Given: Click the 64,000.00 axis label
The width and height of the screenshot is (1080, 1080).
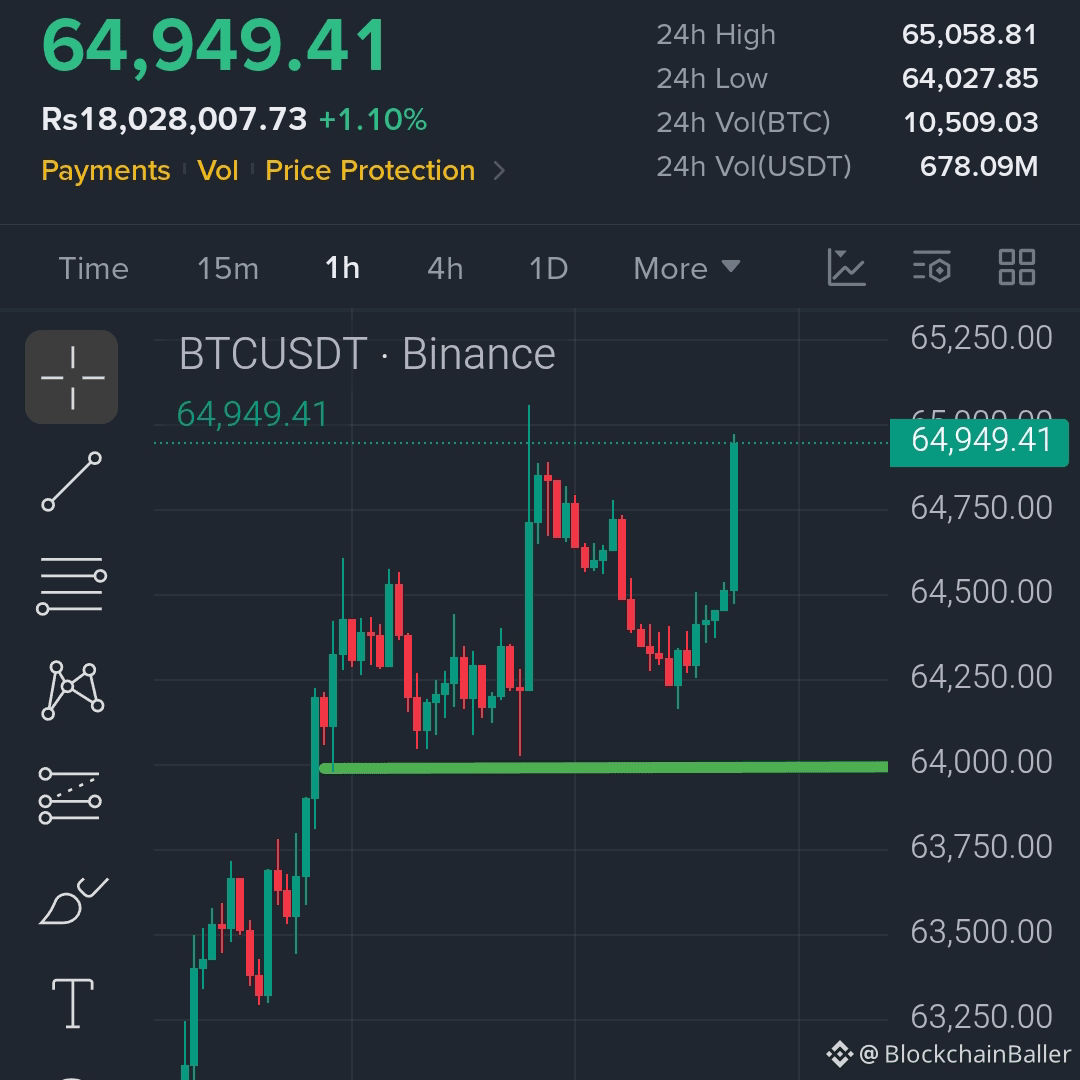Looking at the screenshot, I should 981,762.
